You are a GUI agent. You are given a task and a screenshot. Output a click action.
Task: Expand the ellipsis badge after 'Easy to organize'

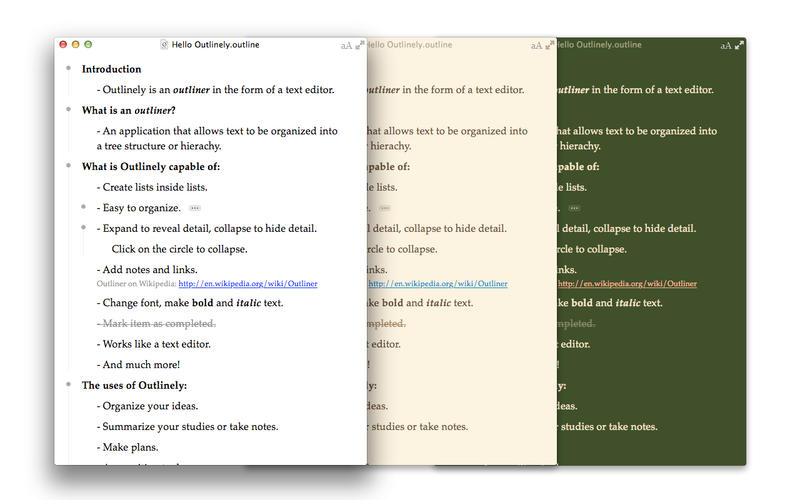194,208
